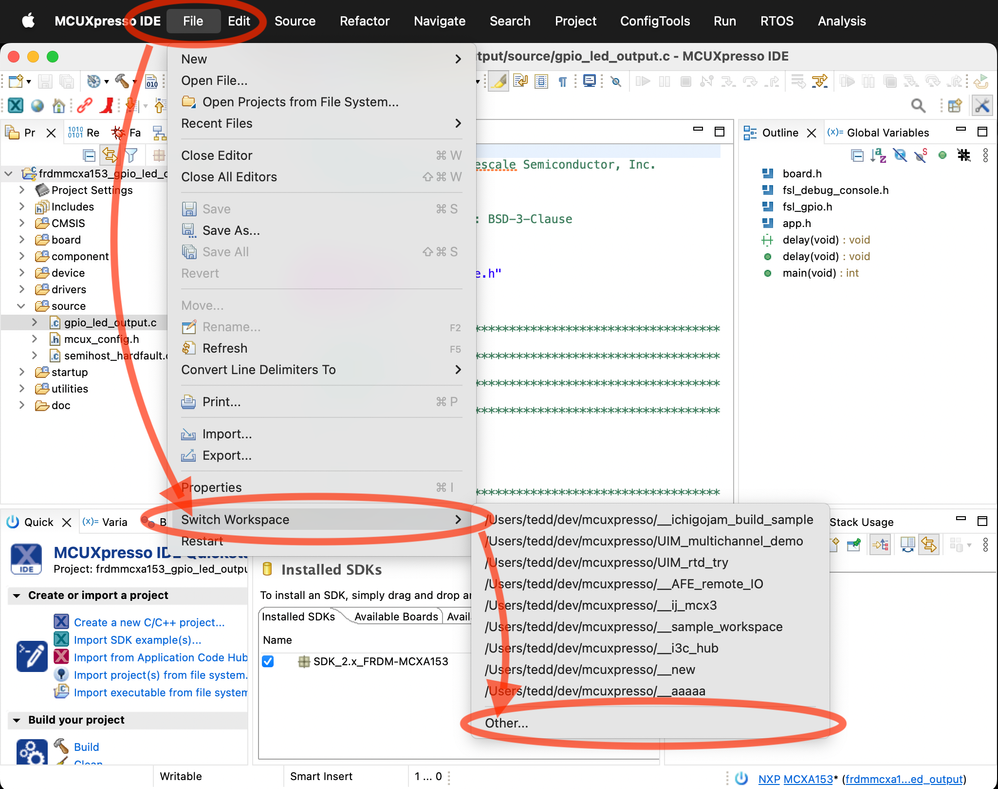Click the New wizard toolbar icon
Screen dimensions: 998x789
click(16, 81)
